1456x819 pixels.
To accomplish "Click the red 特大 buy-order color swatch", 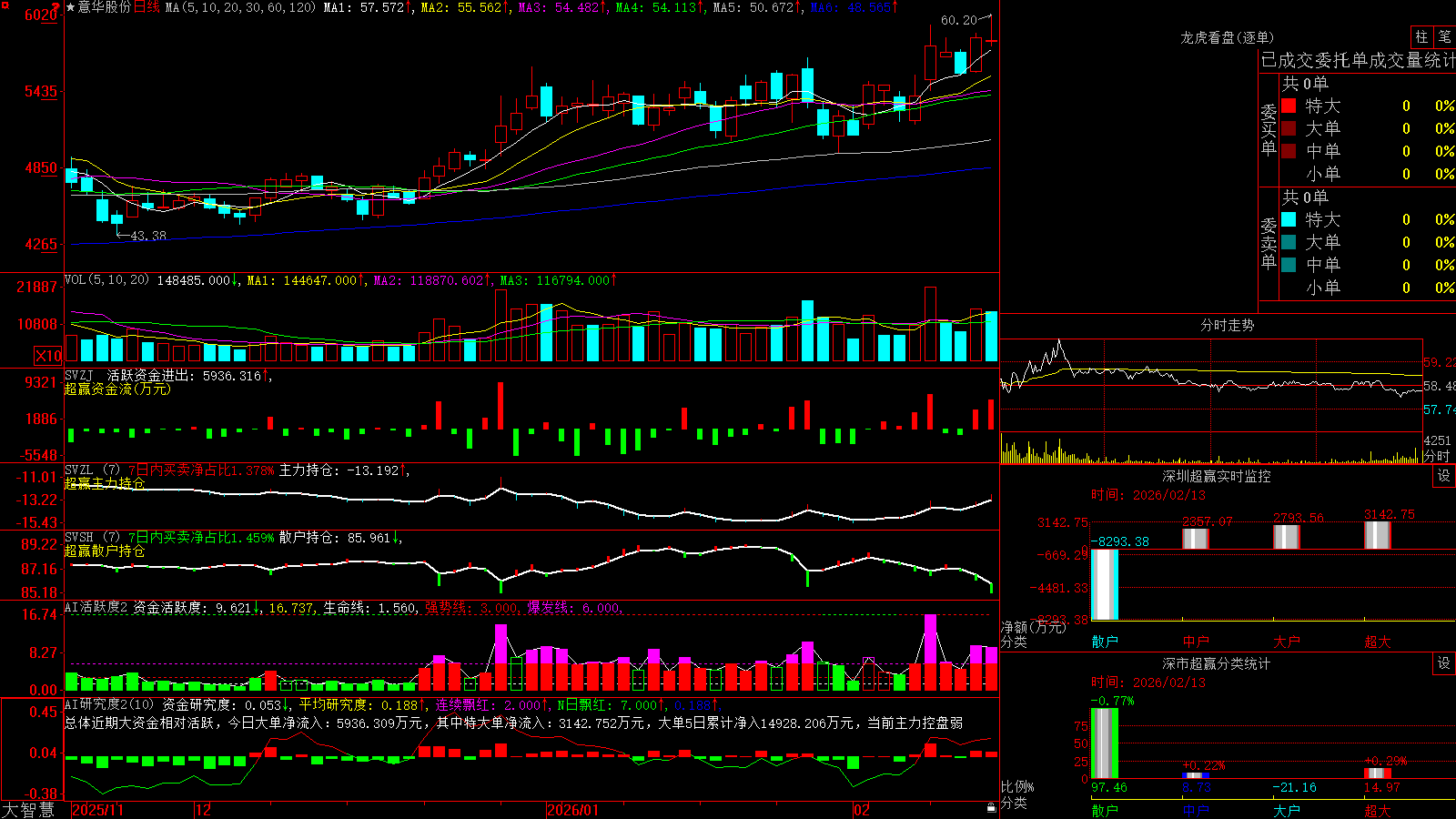I will click(1289, 106).
